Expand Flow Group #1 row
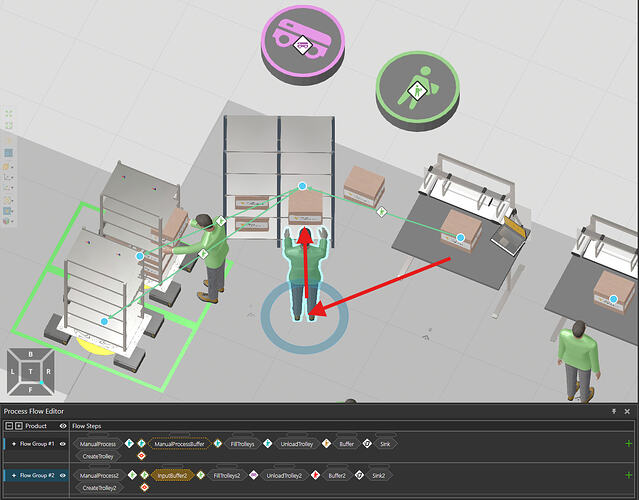The height and width of the screenshot is (500, 639). 14,444
